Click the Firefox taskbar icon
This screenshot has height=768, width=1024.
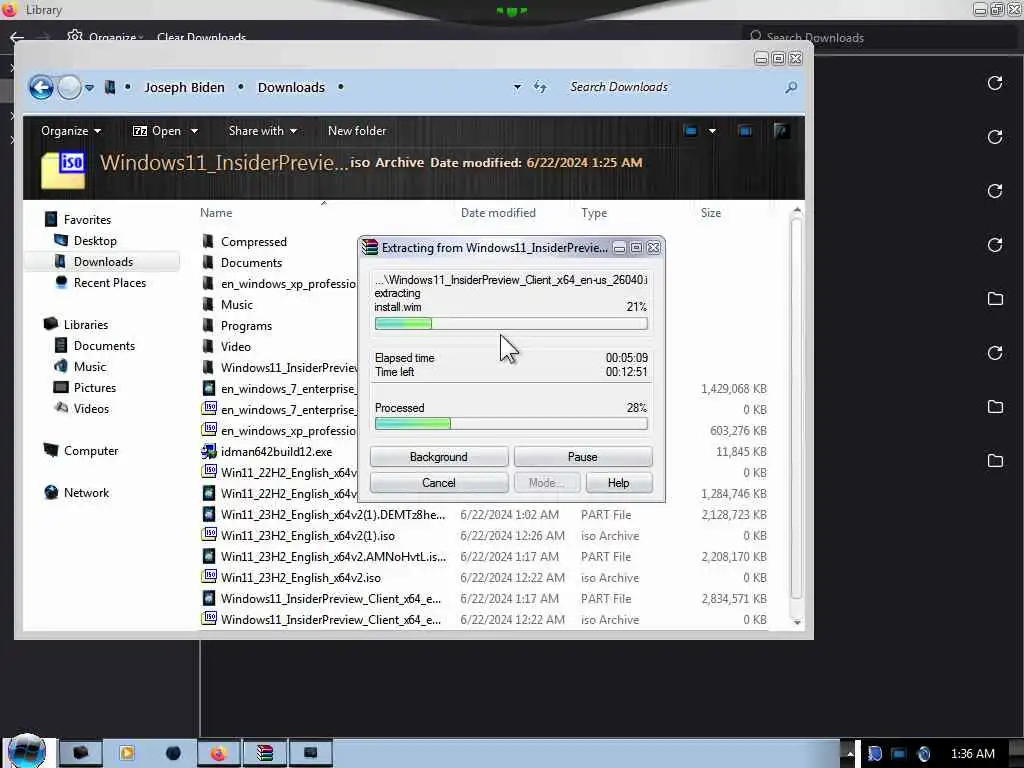pyautogui.click(x=218, y=753)
